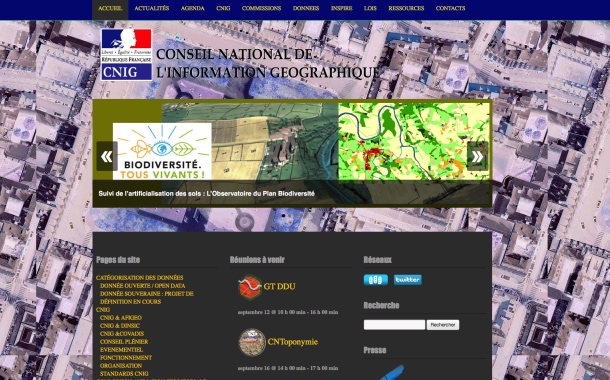Click the Conseil National de l'Information Géographique title
This screenshot has height=380, width=610.
pos(267,63)
